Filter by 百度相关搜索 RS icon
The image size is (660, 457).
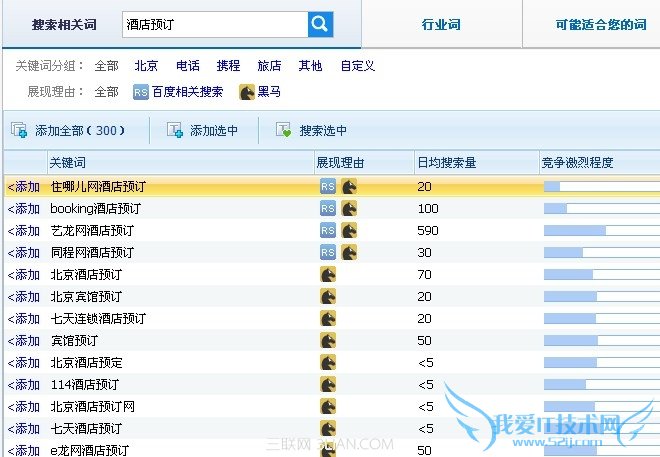141,92
